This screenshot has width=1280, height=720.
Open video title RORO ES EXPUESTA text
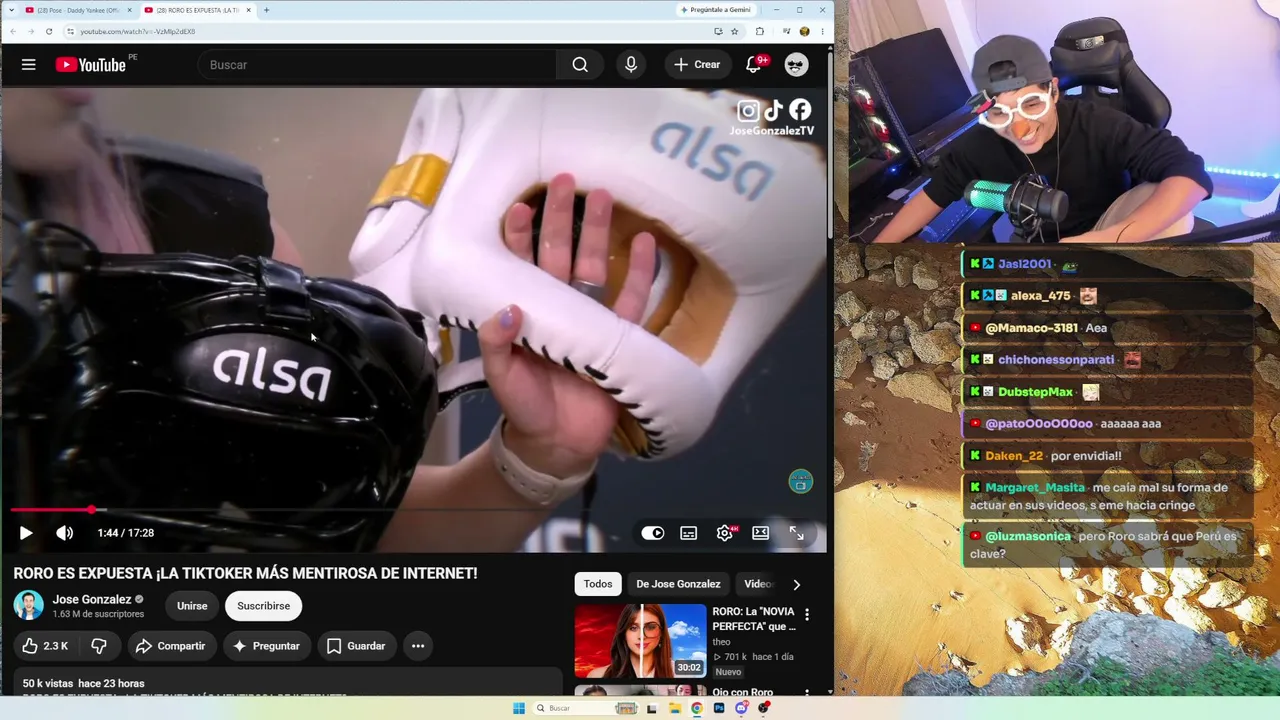(x=245, y=573)
